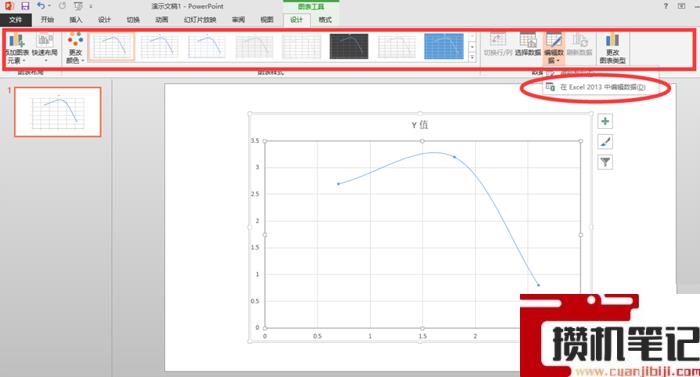
Task: Switch to the 动画 (Animations) tab
Action: point(162,20)
